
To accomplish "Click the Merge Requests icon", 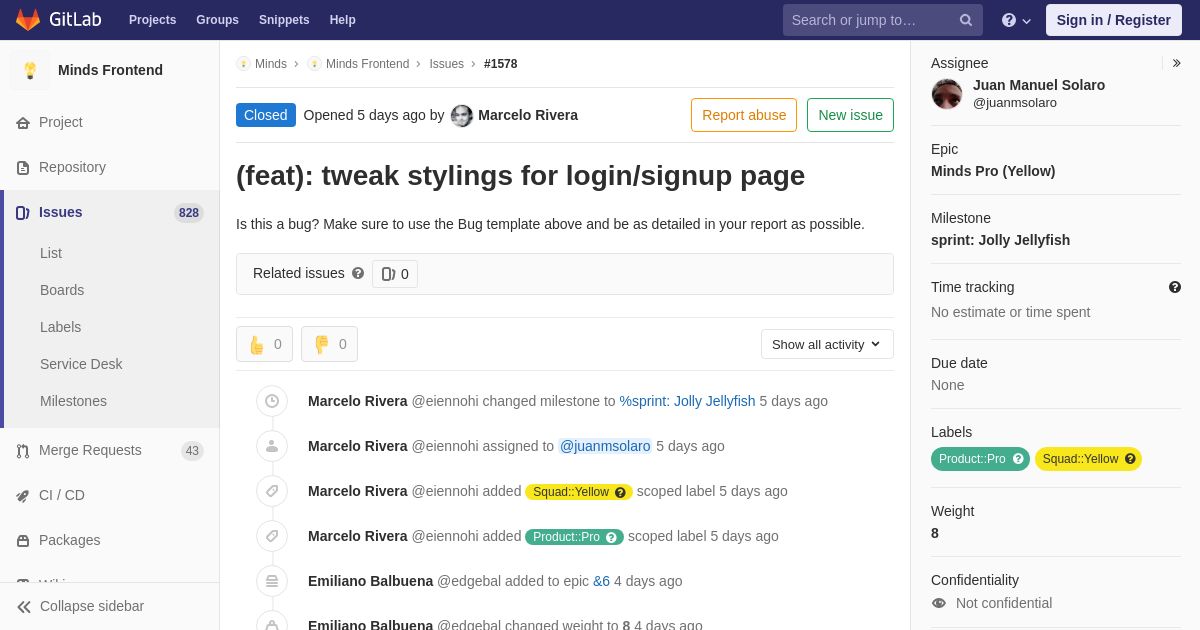I will pyautogui.click(x=23, y=451).
